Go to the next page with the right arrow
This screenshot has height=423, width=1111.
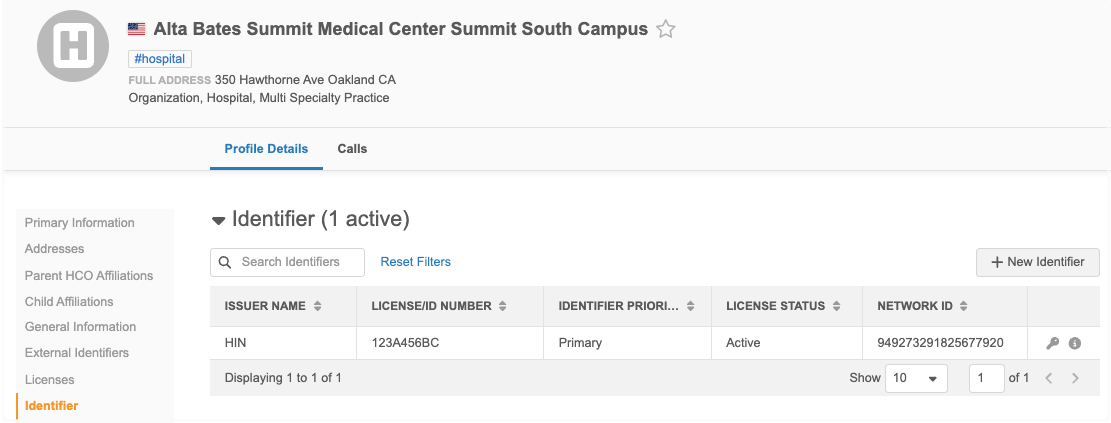click(1075, 378)
